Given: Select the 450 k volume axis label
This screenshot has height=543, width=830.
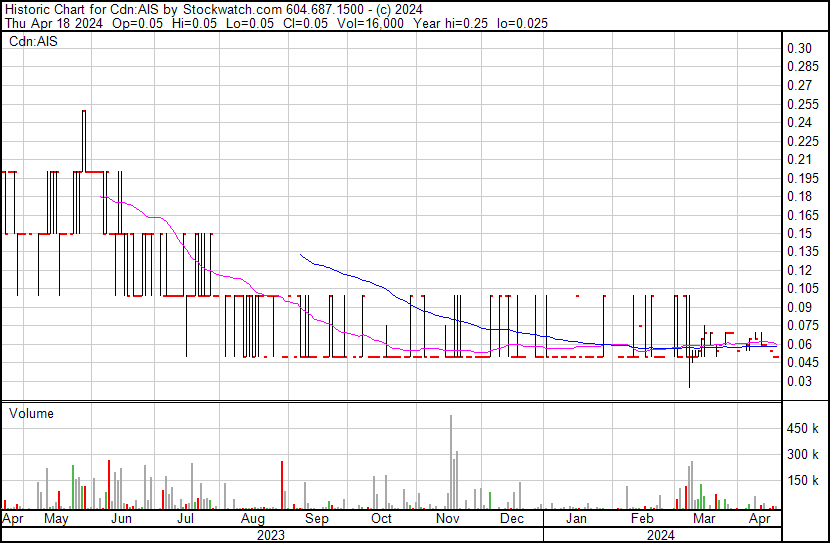Looking at the screenshot, I should pos(801,428).
